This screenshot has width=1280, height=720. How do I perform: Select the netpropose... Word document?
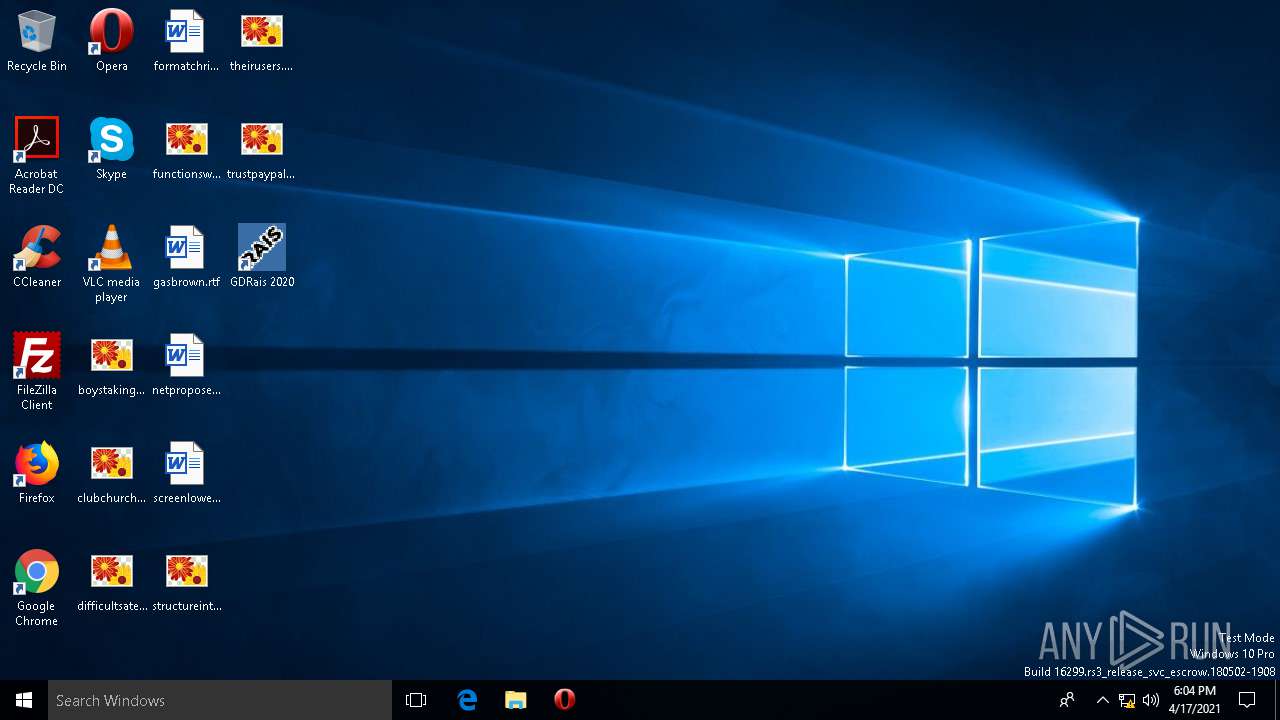(186, 366)
